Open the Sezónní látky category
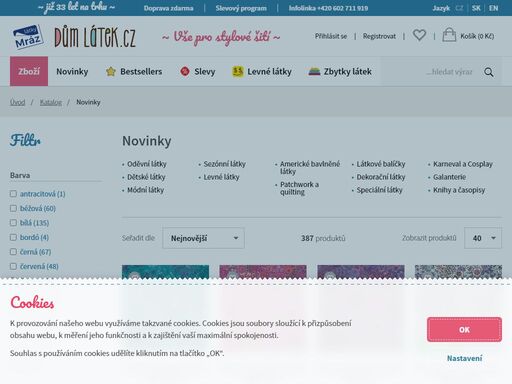 224,164
